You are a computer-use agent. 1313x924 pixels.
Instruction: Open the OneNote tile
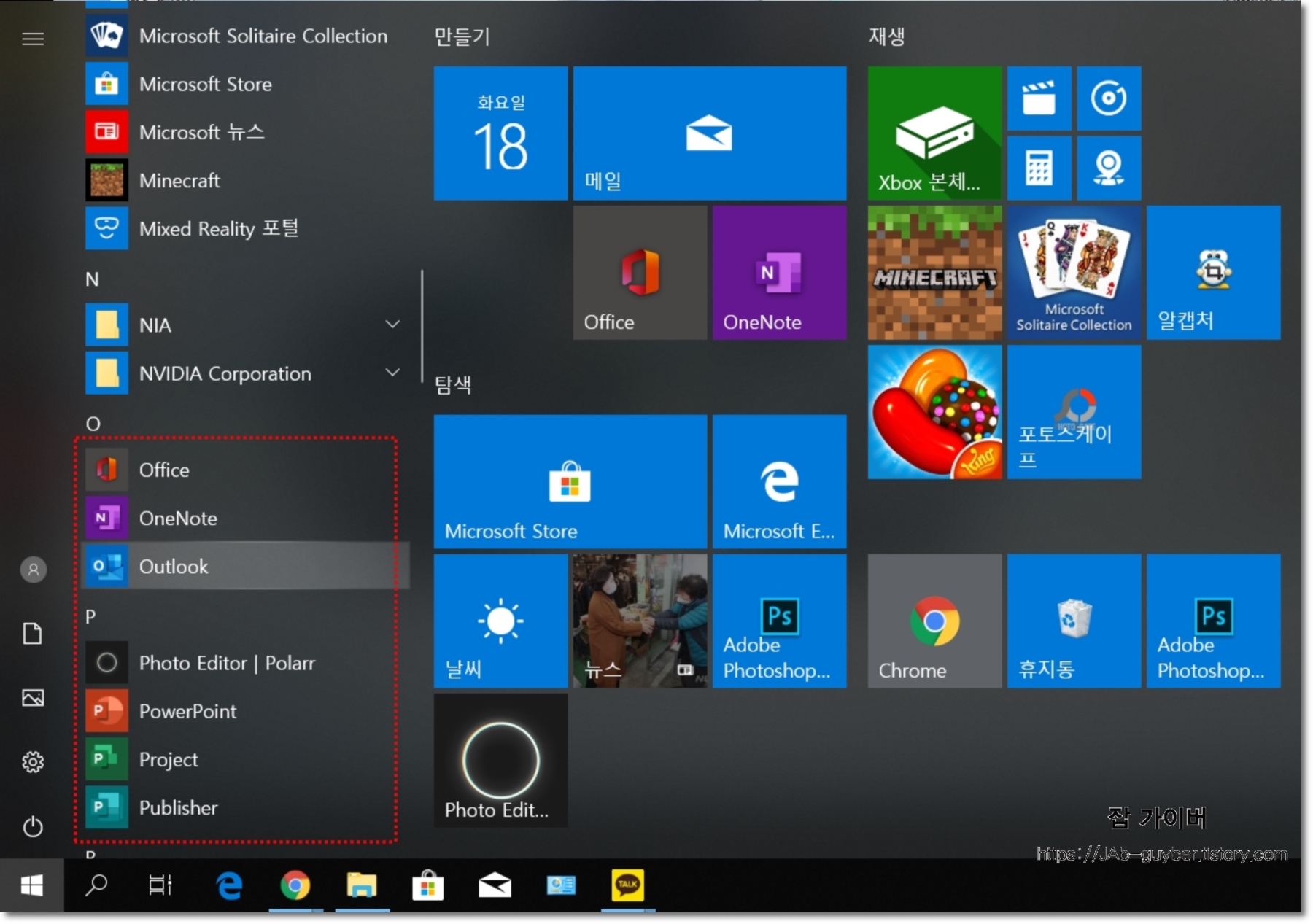[x=779, y=272]
